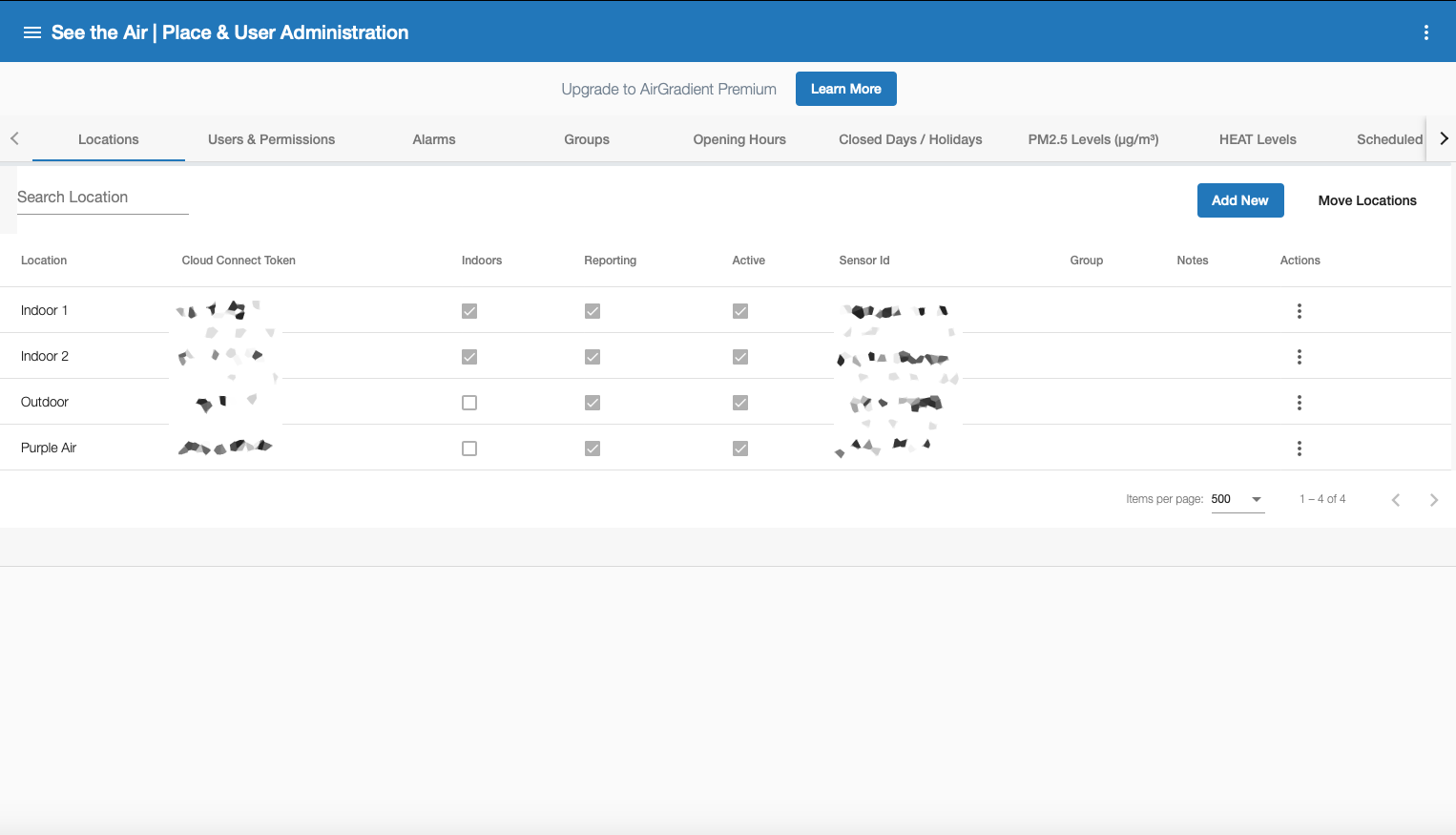The image size is (1456, 835).
Task: Toggle Indoors checkbox for Outdoor
Action: [469, 403]
